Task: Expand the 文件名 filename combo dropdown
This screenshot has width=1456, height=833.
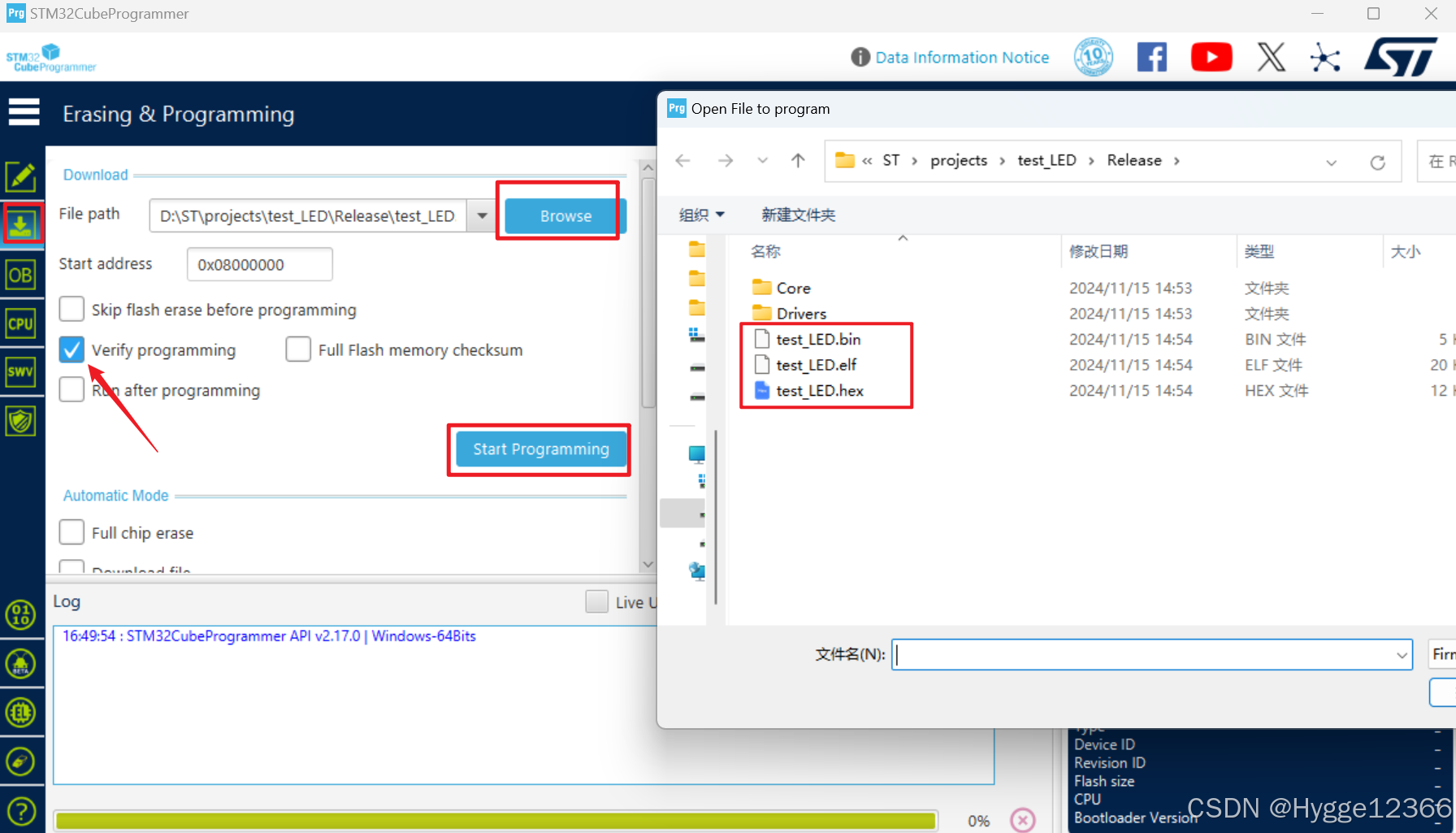Action: (x=1402, y=655)
